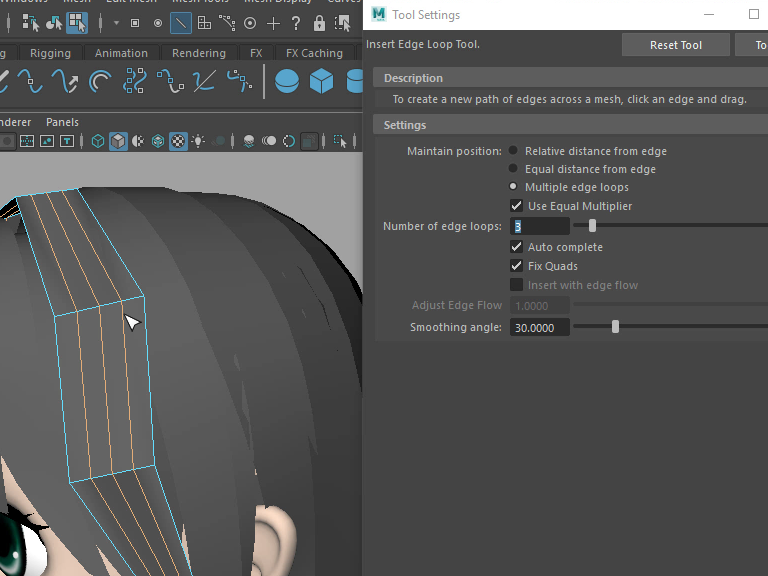Click the question mark help icon
This screenshot has height=576, width=768.
click(297, 23)
